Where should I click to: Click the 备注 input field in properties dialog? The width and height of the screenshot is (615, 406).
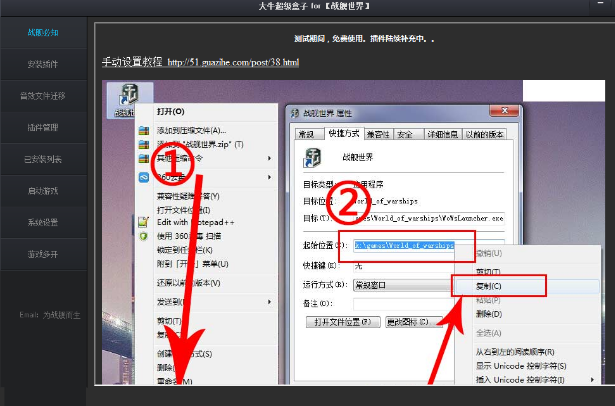(404, 304)
